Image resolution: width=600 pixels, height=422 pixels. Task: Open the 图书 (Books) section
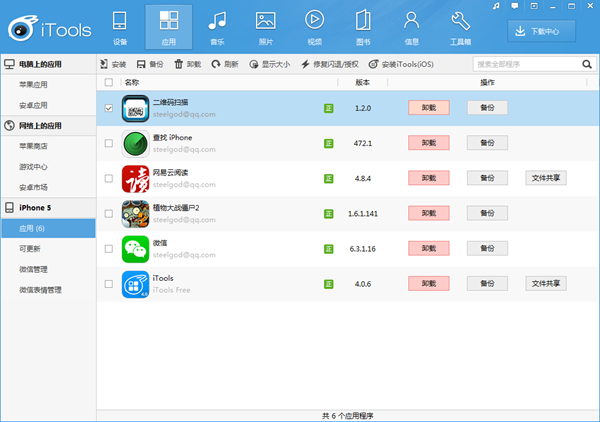click(362, 28)
